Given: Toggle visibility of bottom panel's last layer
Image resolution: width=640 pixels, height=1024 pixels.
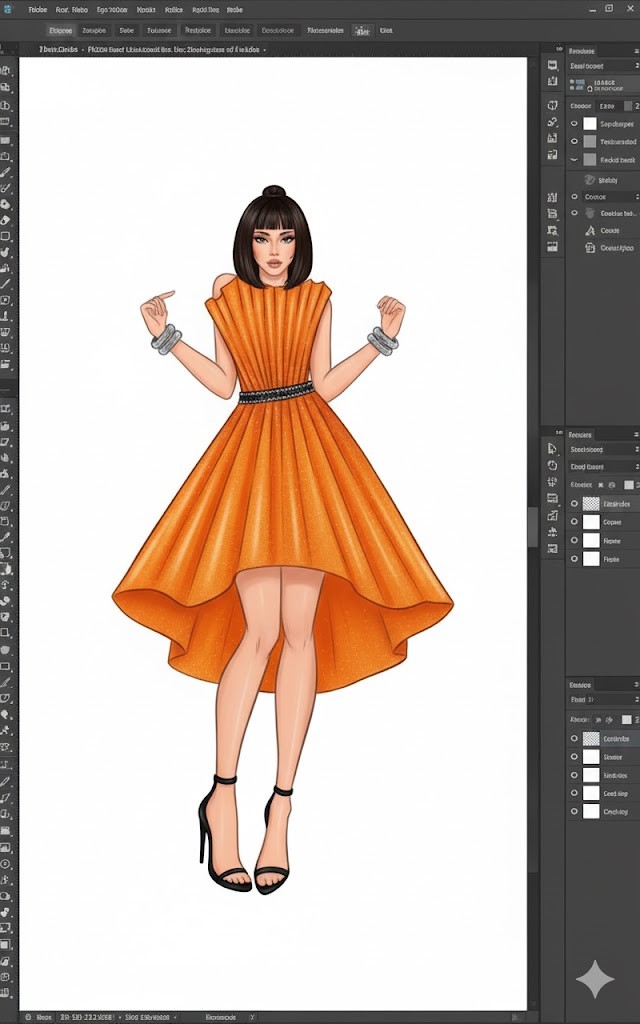Looking at the screenshot, I should coord(574,811).
